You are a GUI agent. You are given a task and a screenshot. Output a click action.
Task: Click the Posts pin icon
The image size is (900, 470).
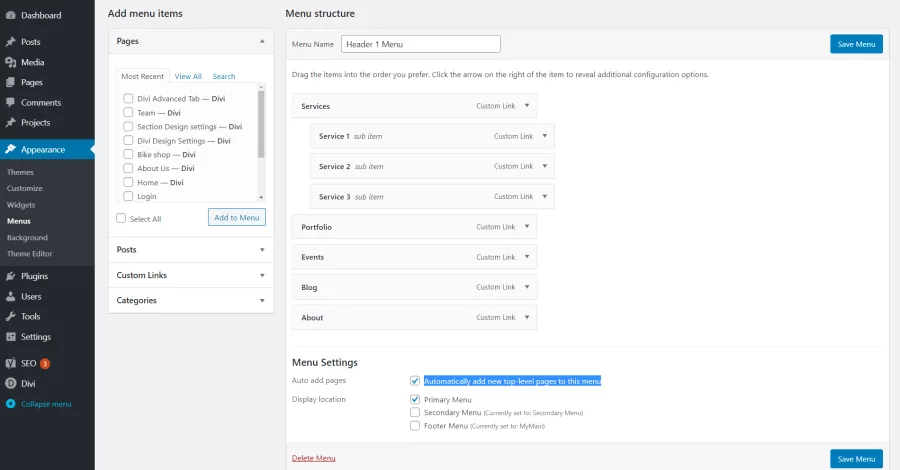tap(10, 42)
